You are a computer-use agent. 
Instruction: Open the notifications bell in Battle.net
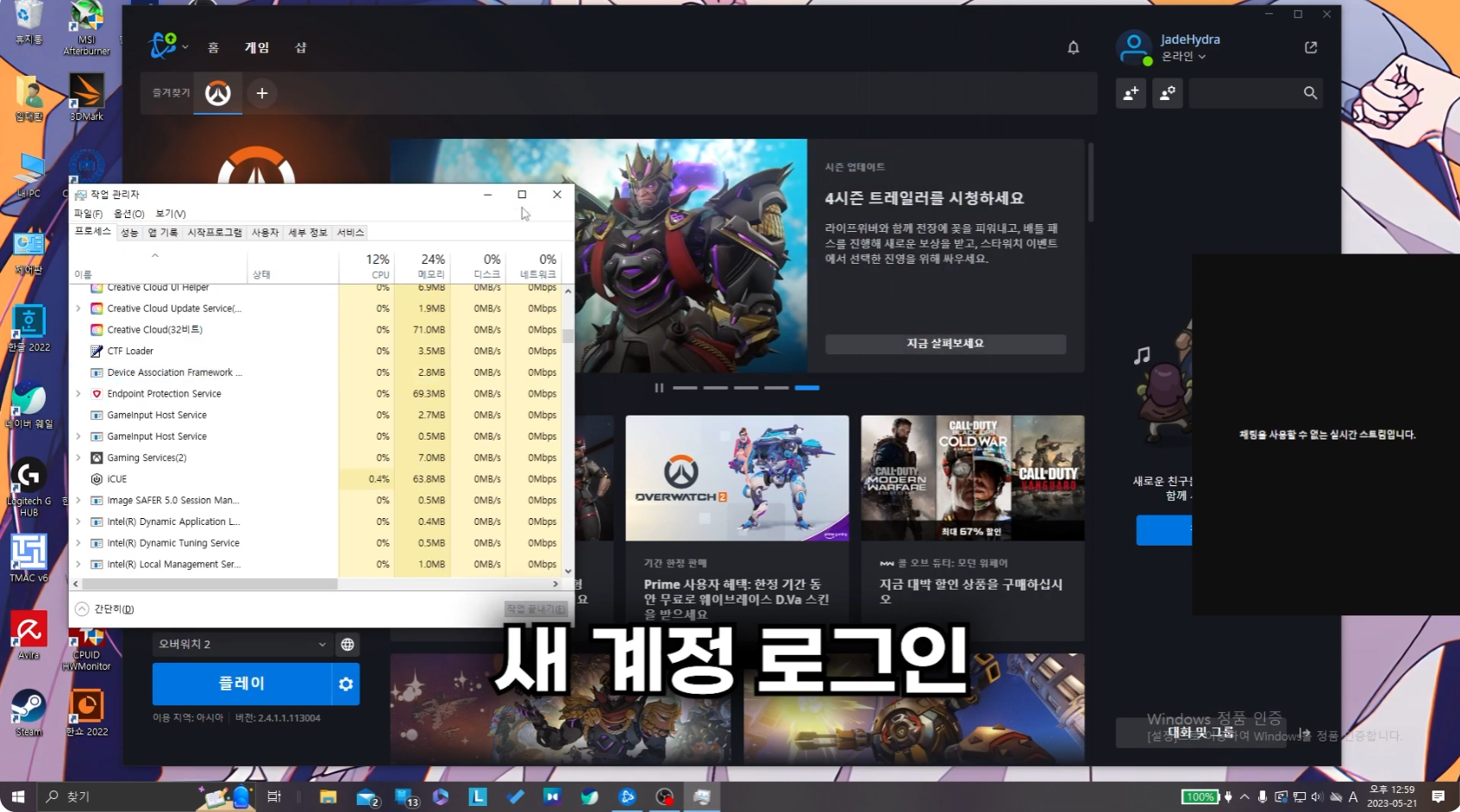pyautogui.click(x=1073, y=47)
